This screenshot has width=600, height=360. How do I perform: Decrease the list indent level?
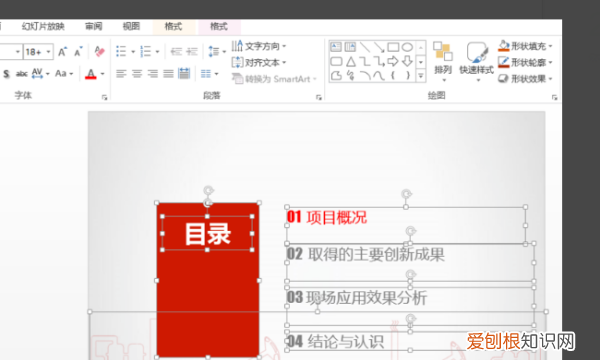click(176, 51)
